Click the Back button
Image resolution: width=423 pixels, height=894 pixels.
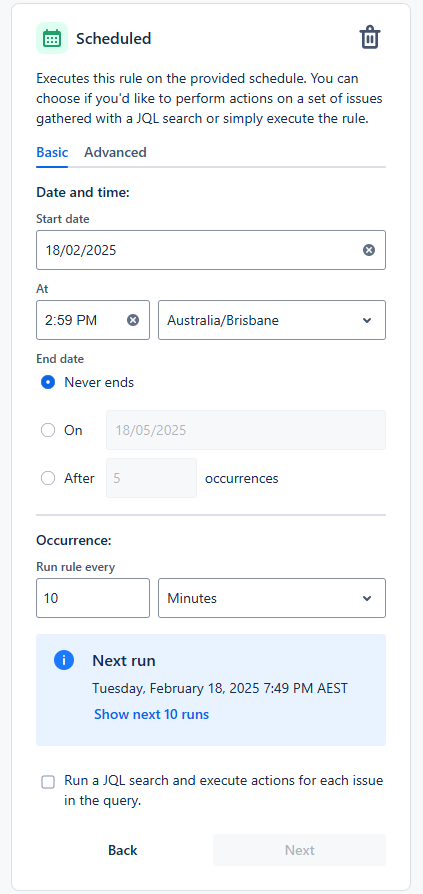coord(123,850)
